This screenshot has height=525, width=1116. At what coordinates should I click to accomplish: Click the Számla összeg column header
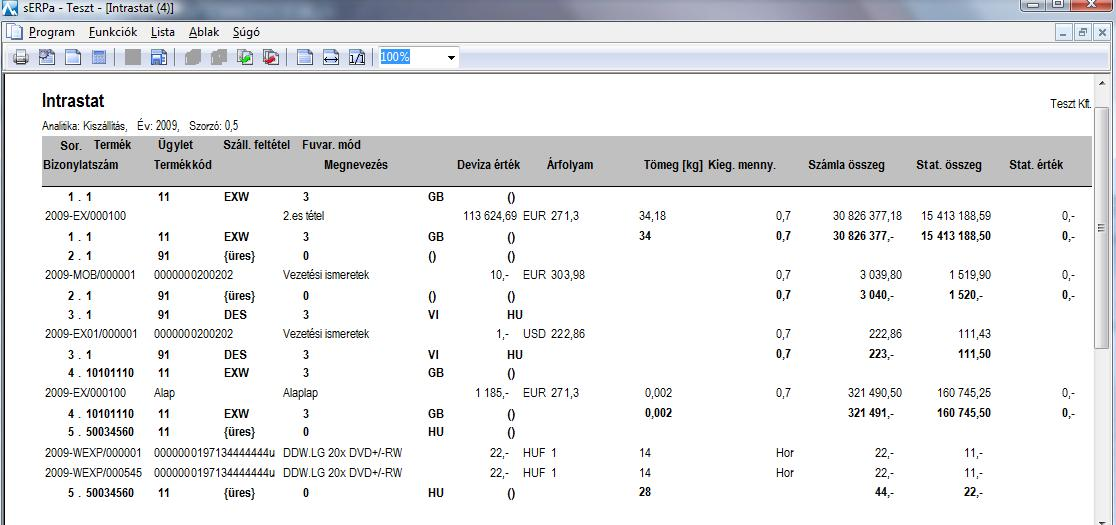click(x=846, y=165)
